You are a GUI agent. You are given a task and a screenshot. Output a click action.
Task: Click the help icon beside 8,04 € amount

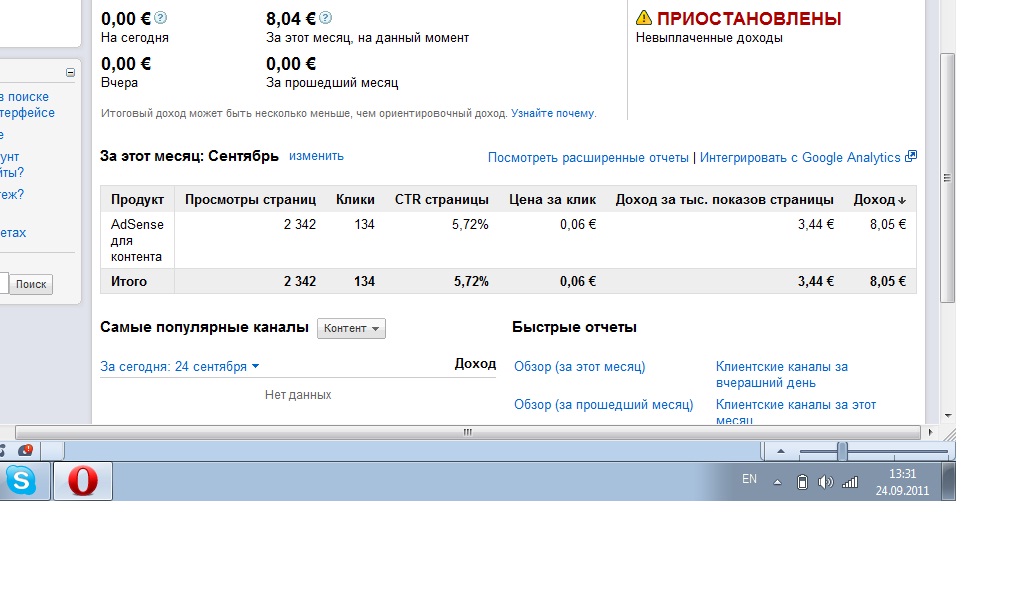click(325, 18)
